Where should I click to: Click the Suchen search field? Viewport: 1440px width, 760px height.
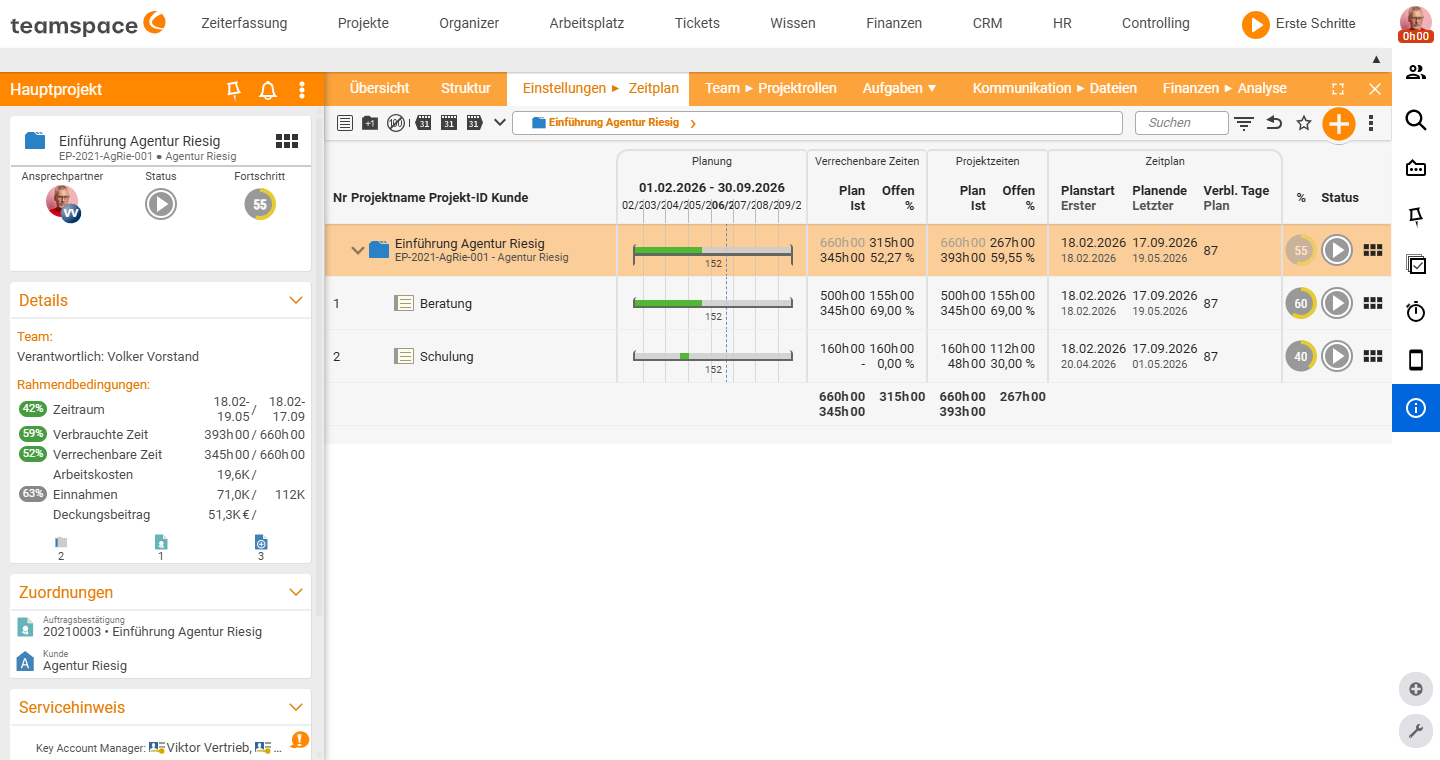(x=1182, y=123)
